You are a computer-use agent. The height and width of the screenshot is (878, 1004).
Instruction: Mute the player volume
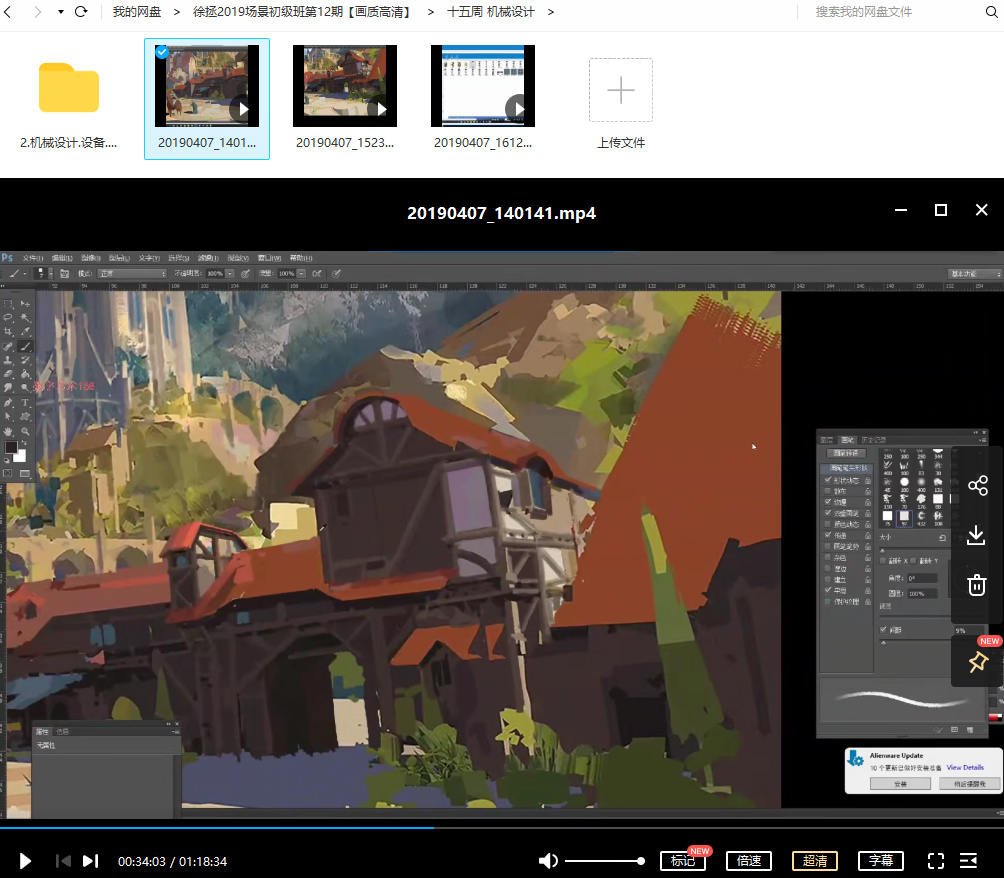click(548, 861)
